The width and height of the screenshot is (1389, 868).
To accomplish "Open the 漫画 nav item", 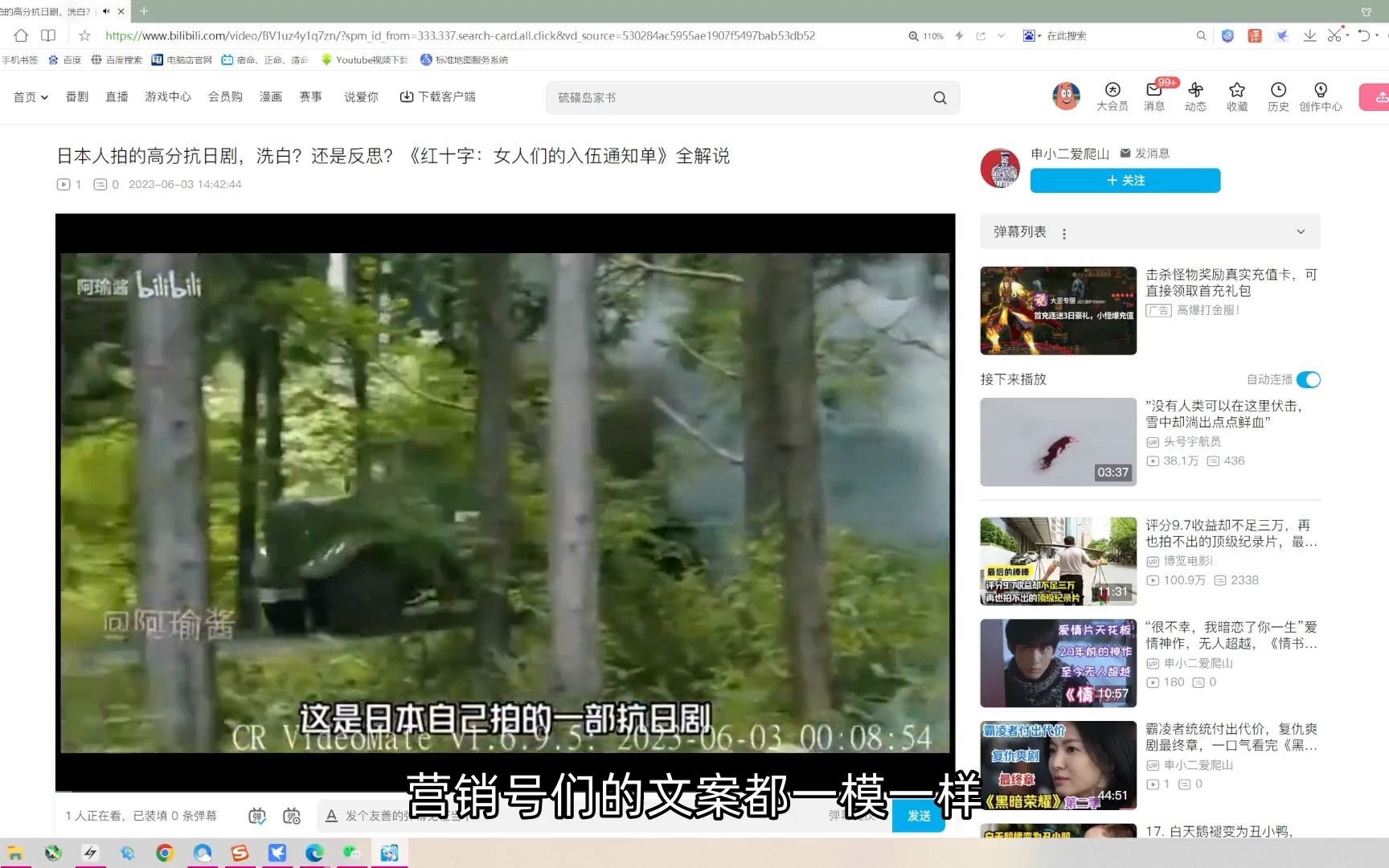I will (x=270, y=96).
